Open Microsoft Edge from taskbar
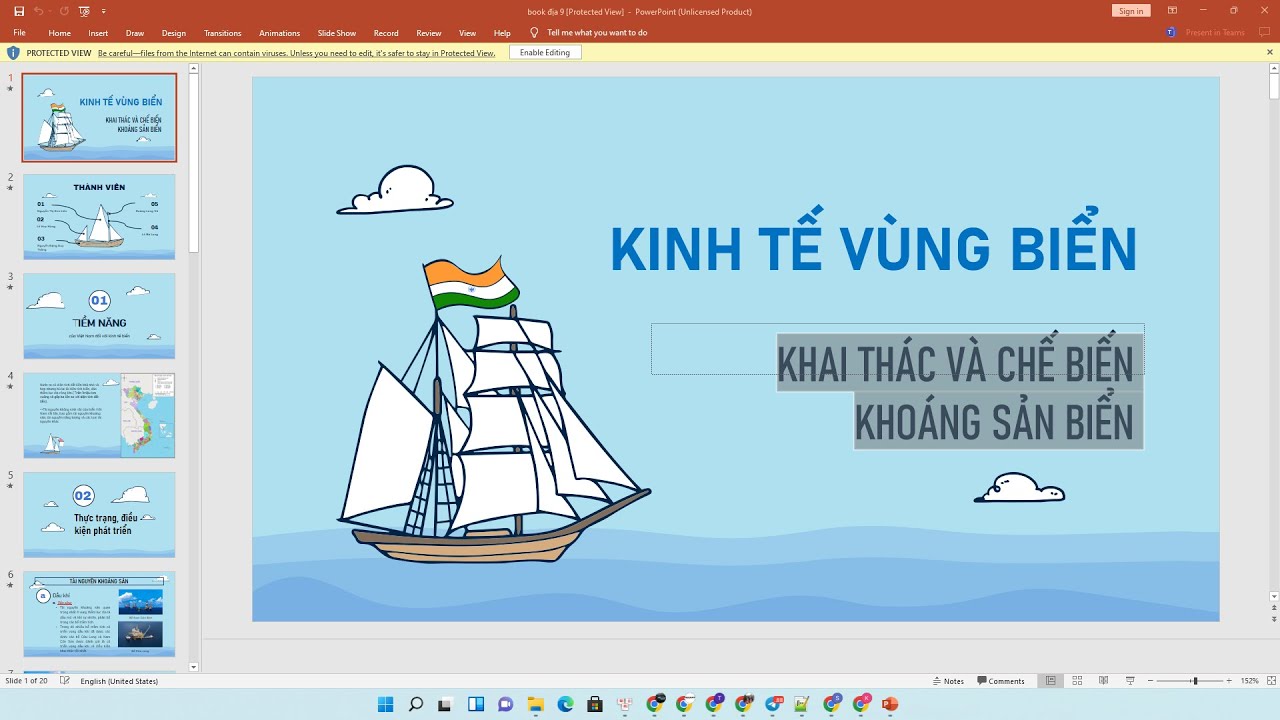 (565, 704)
